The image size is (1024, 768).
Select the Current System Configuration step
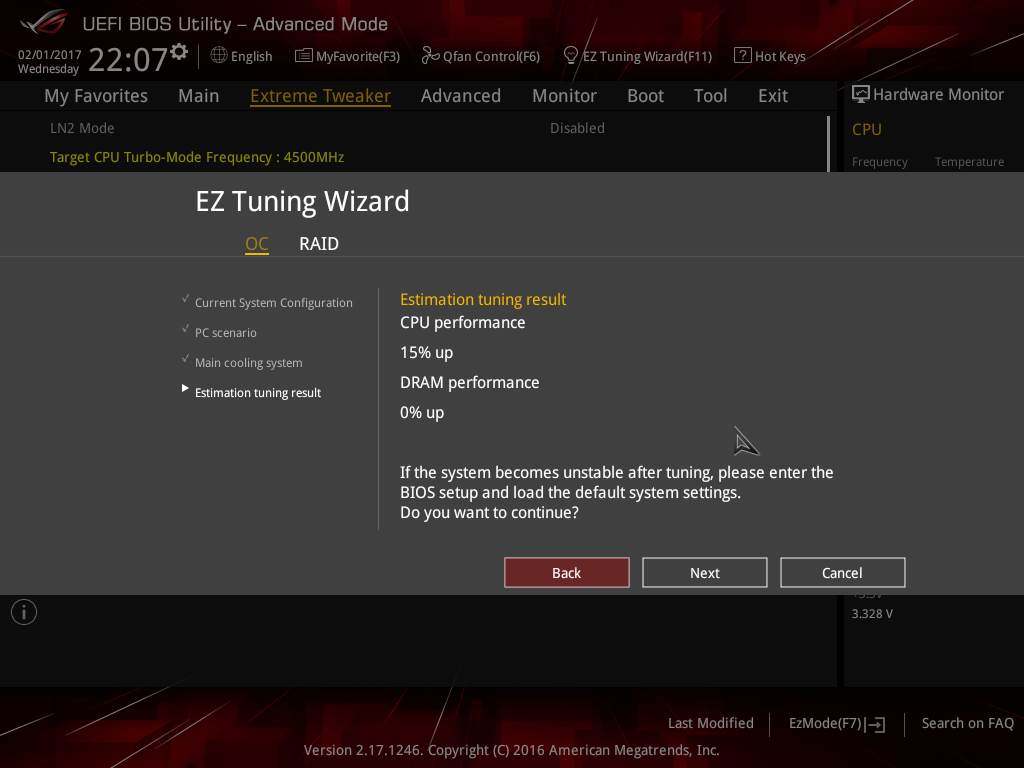[x=273, y=303]
